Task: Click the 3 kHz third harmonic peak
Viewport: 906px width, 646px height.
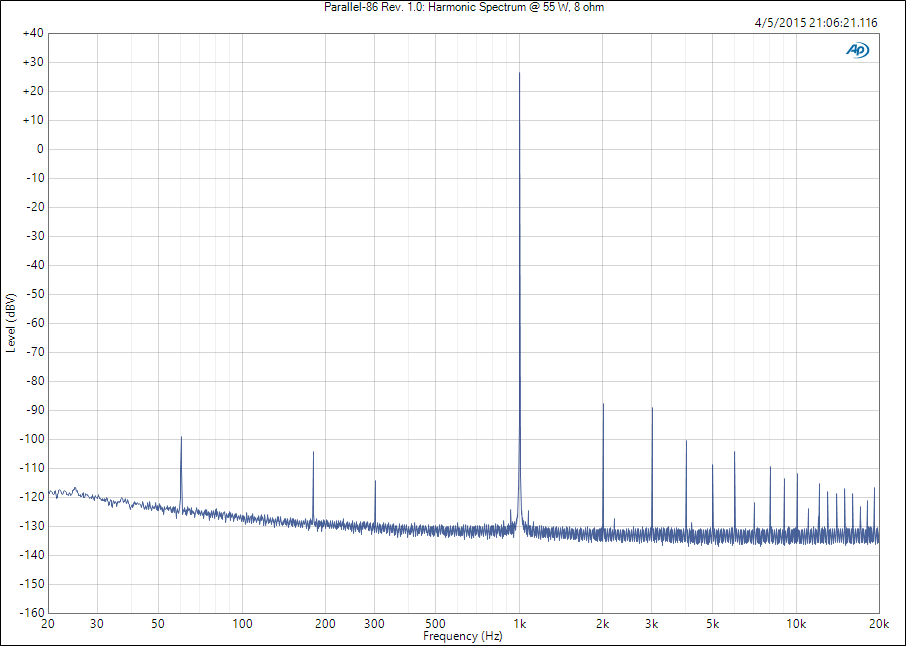Action: tap(652, 409)
